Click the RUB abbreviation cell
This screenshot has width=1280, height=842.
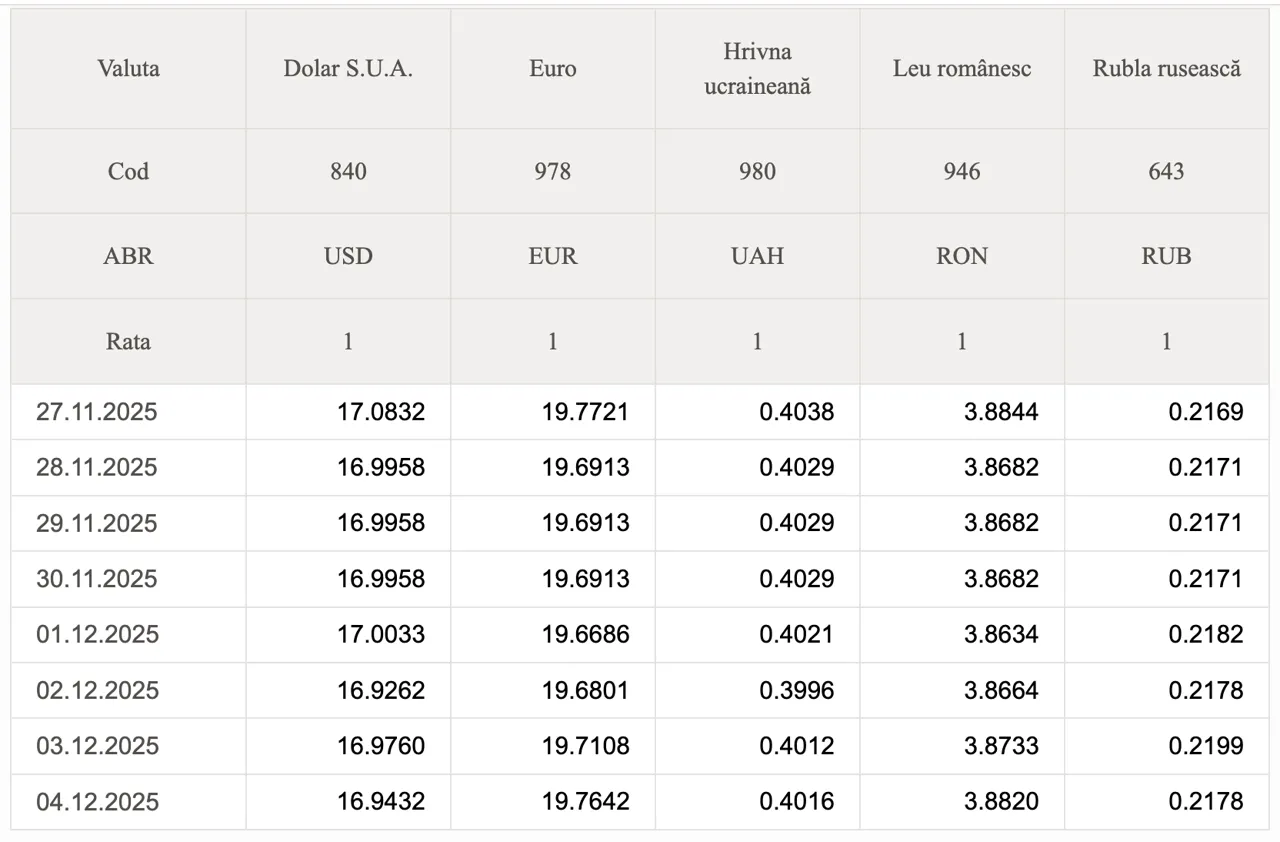tap(1166, 256)
